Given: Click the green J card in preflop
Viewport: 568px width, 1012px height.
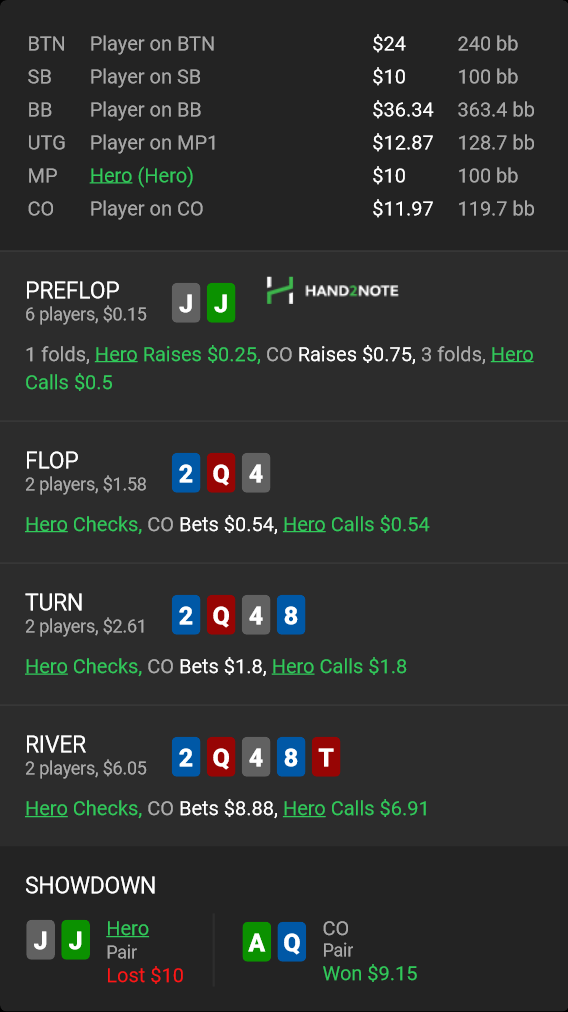Looking at the screenshot, I should 221,303.
